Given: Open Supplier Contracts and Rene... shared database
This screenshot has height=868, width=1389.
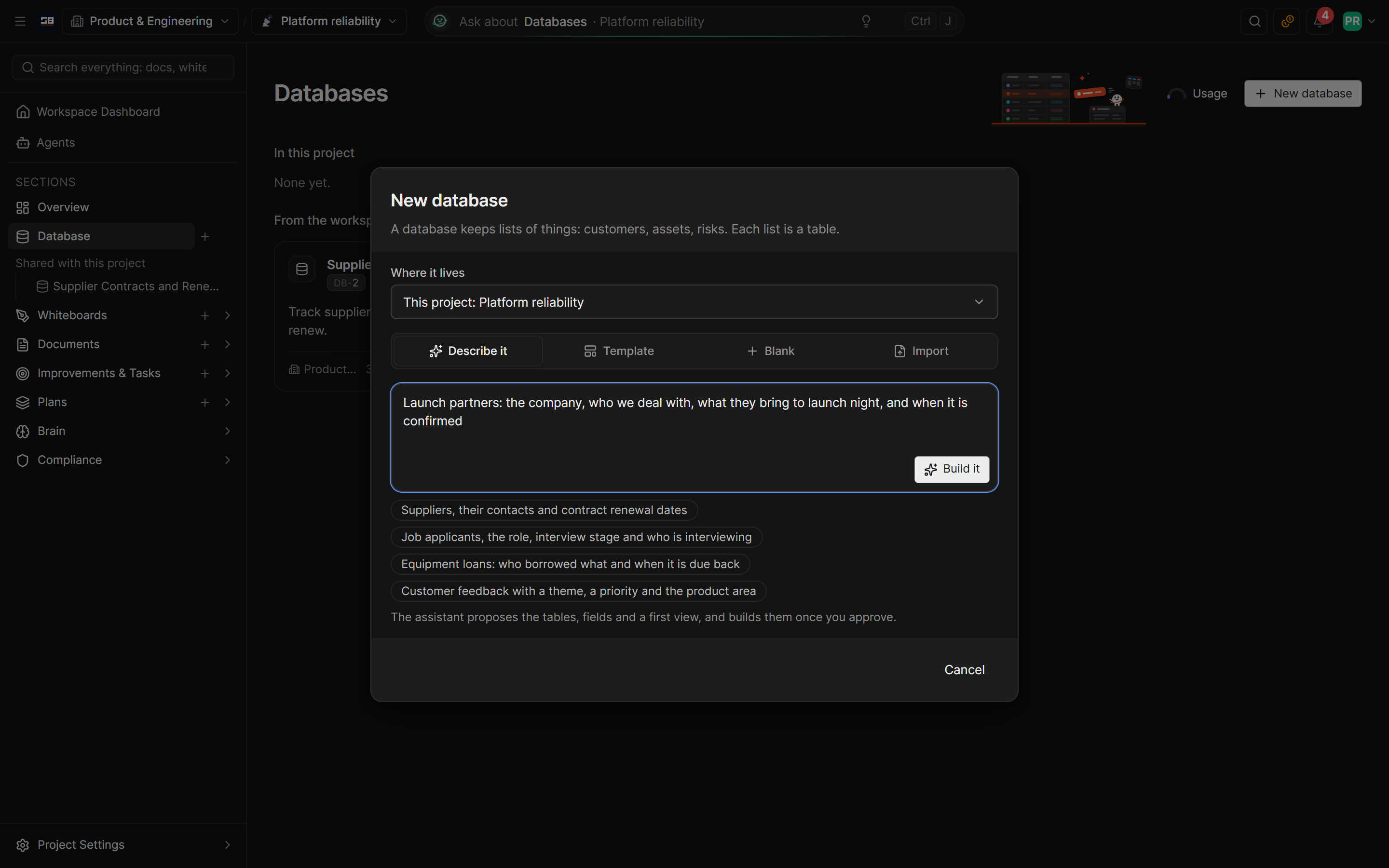Looking at the screenshot, I should click(127, 286).
